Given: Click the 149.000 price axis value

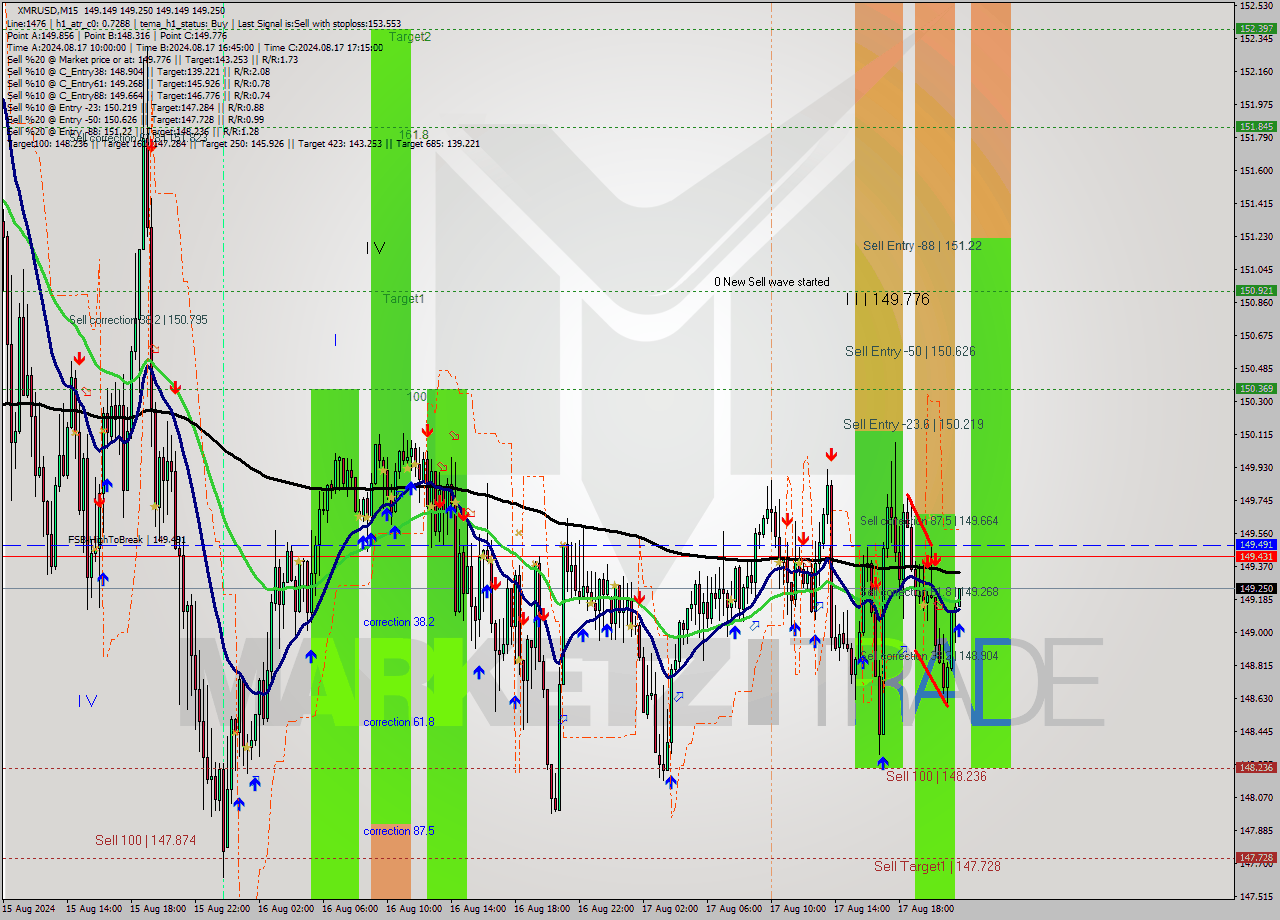Looking at the screenshot, I should (x=1255, y=633).
